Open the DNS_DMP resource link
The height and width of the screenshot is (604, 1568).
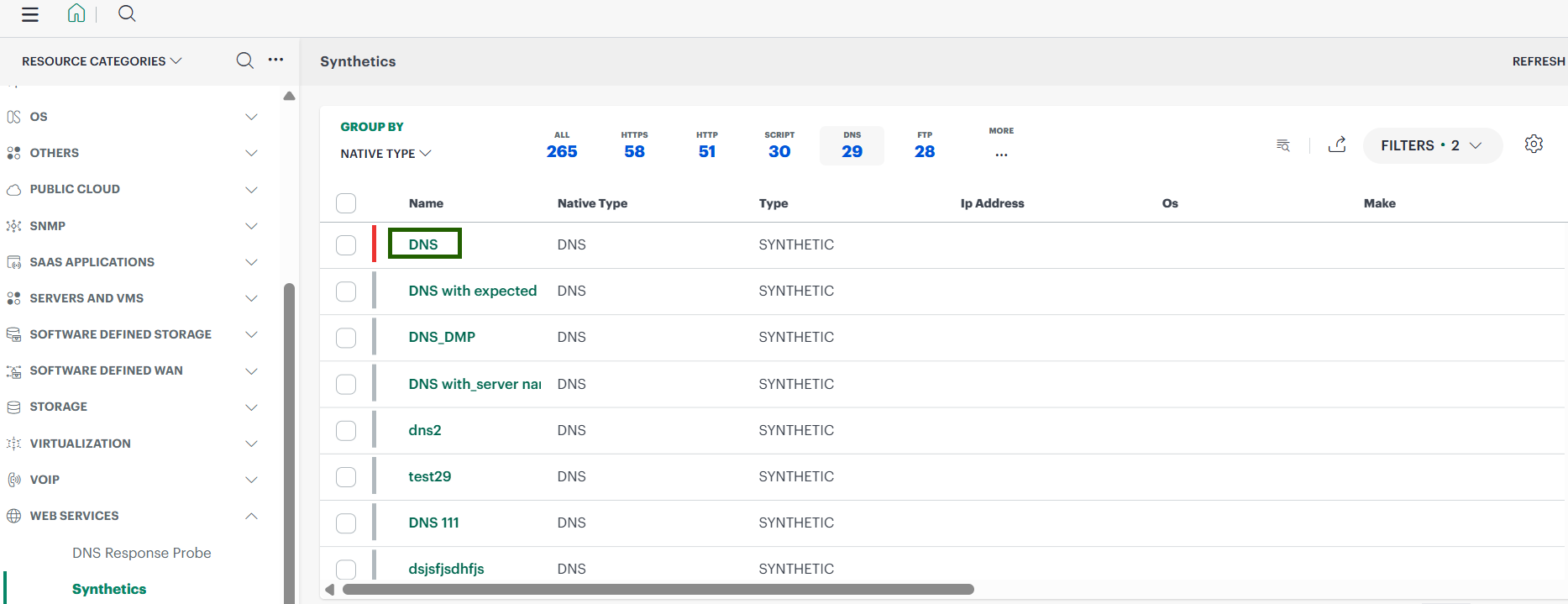click(442, 337)
